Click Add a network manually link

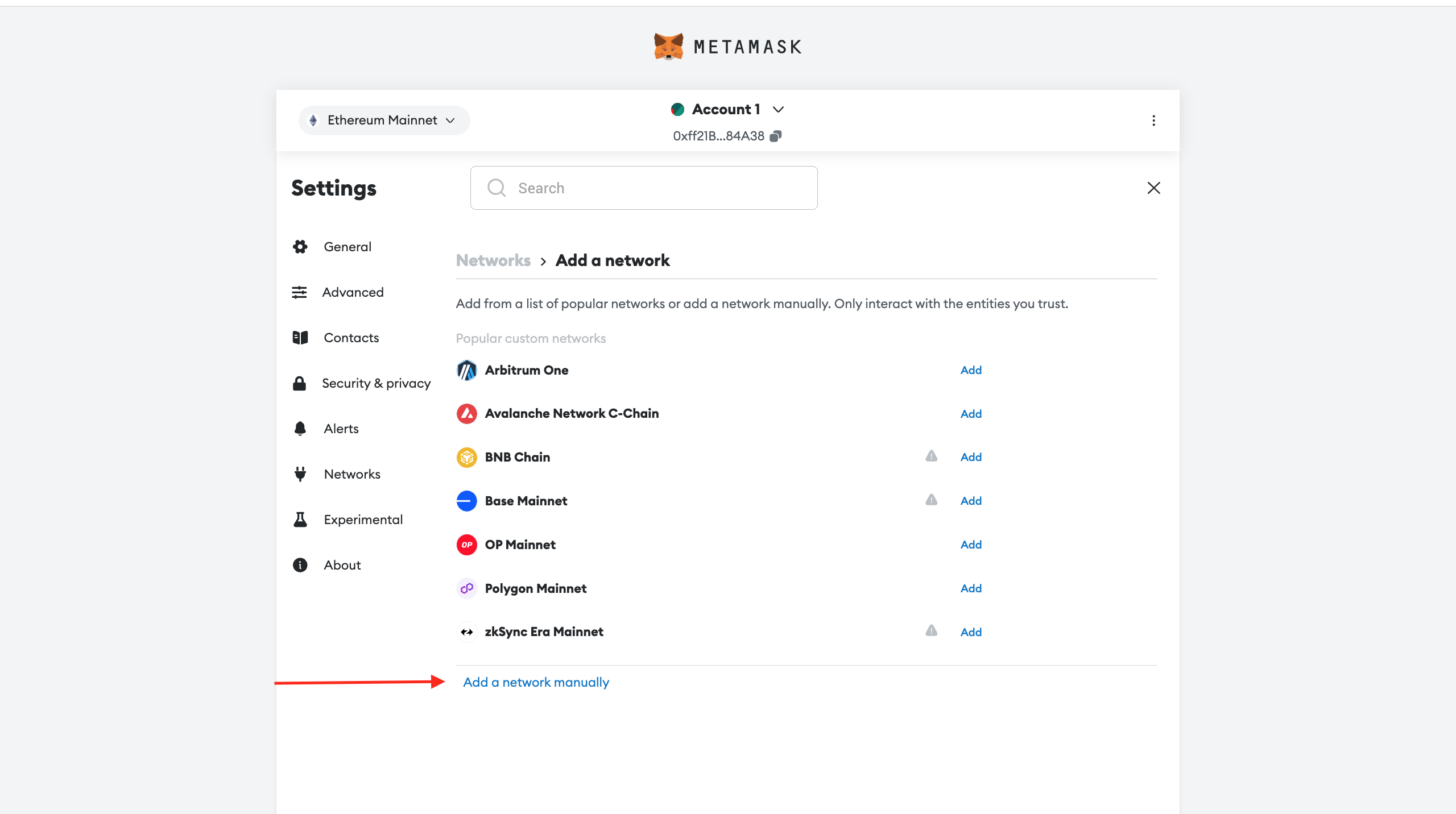point(535,682)
